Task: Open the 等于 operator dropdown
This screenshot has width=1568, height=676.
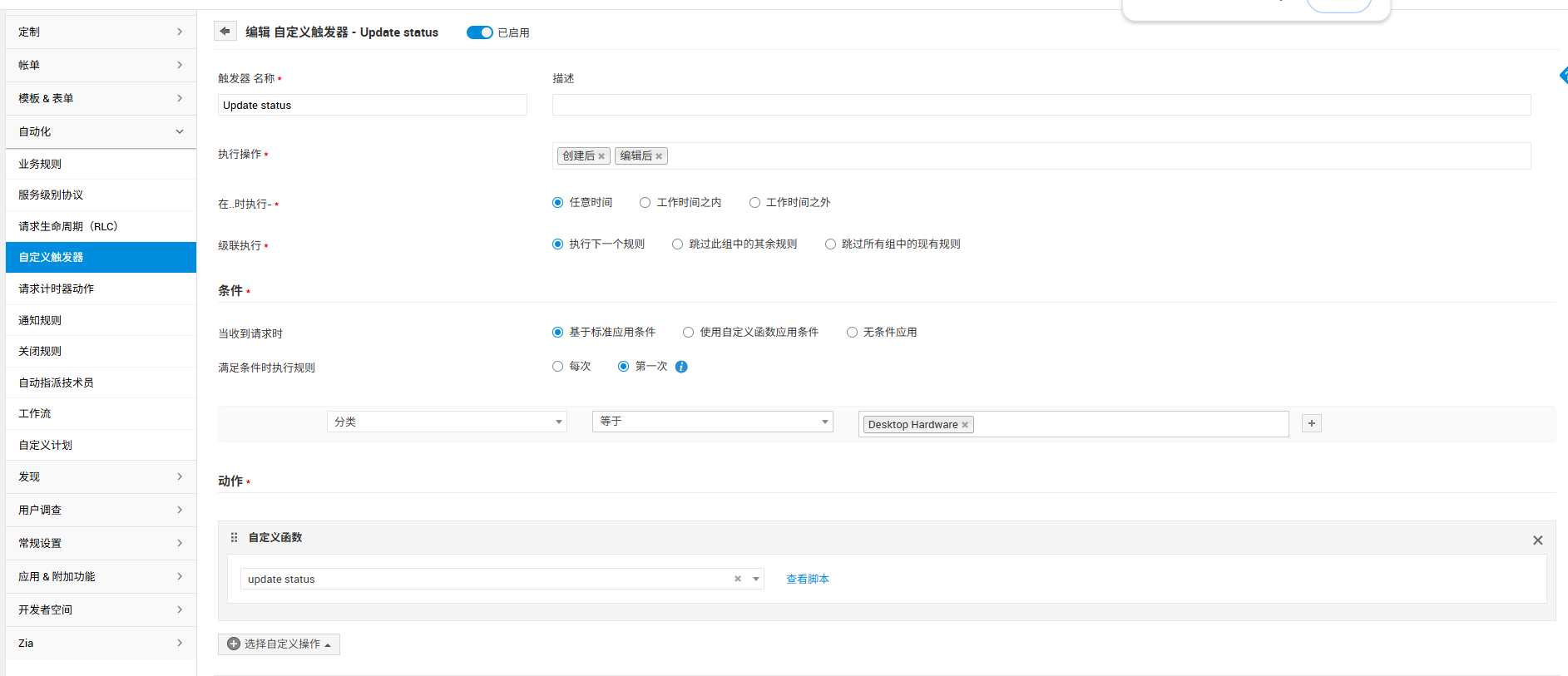Action: [x=712, y=422]
